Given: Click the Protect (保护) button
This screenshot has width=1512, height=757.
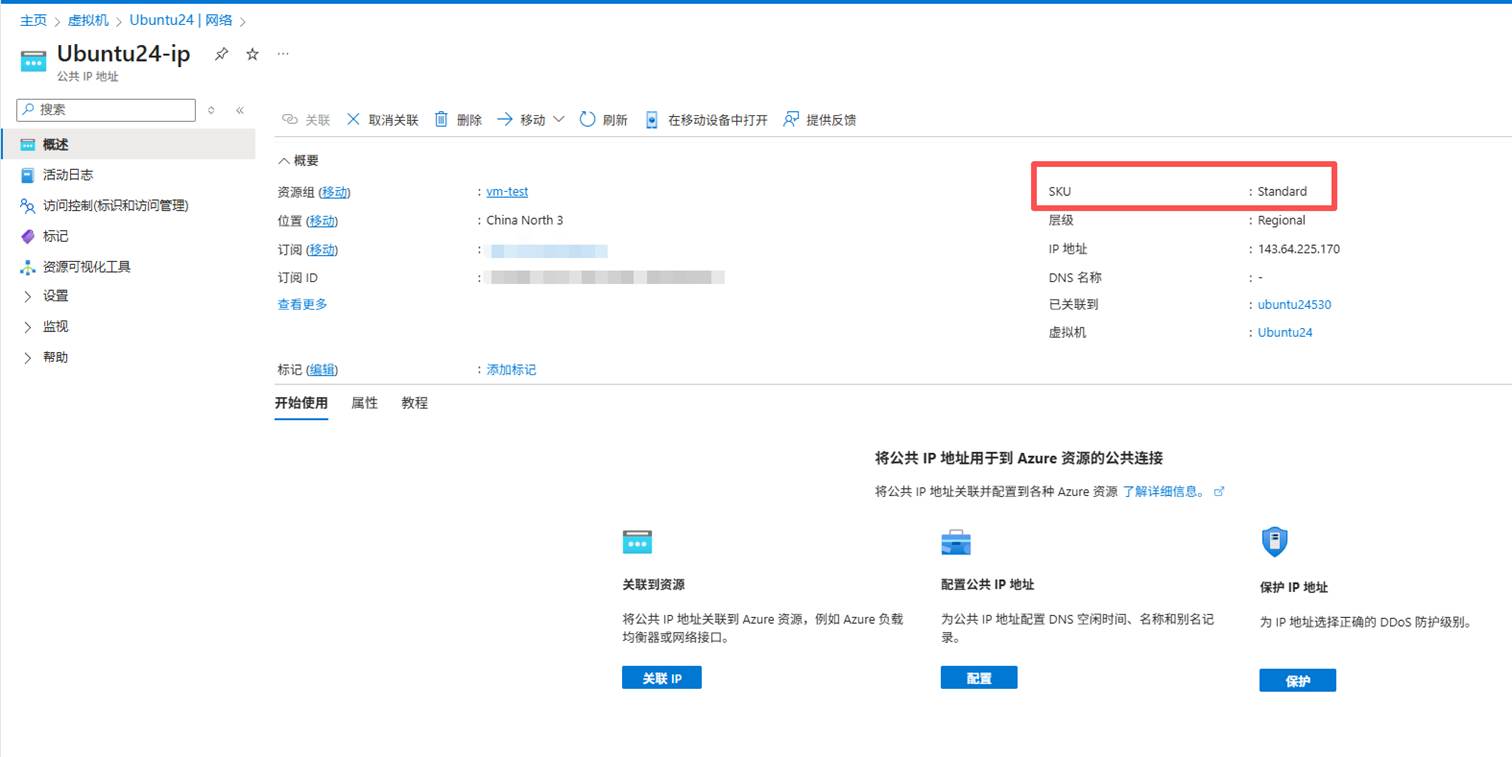Looking at the screenshot, I should [1297, 681].
